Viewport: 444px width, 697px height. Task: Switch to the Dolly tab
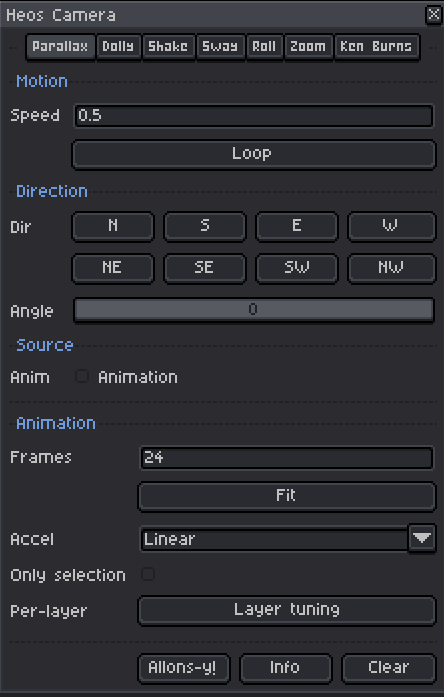click(118, 46)
